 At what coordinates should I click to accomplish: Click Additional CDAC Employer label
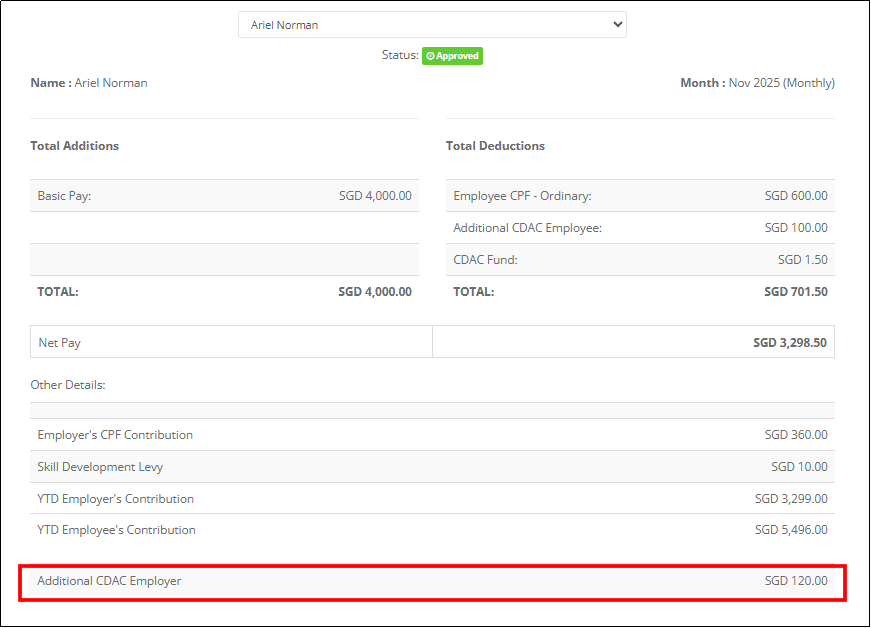[x=109, y=581]
